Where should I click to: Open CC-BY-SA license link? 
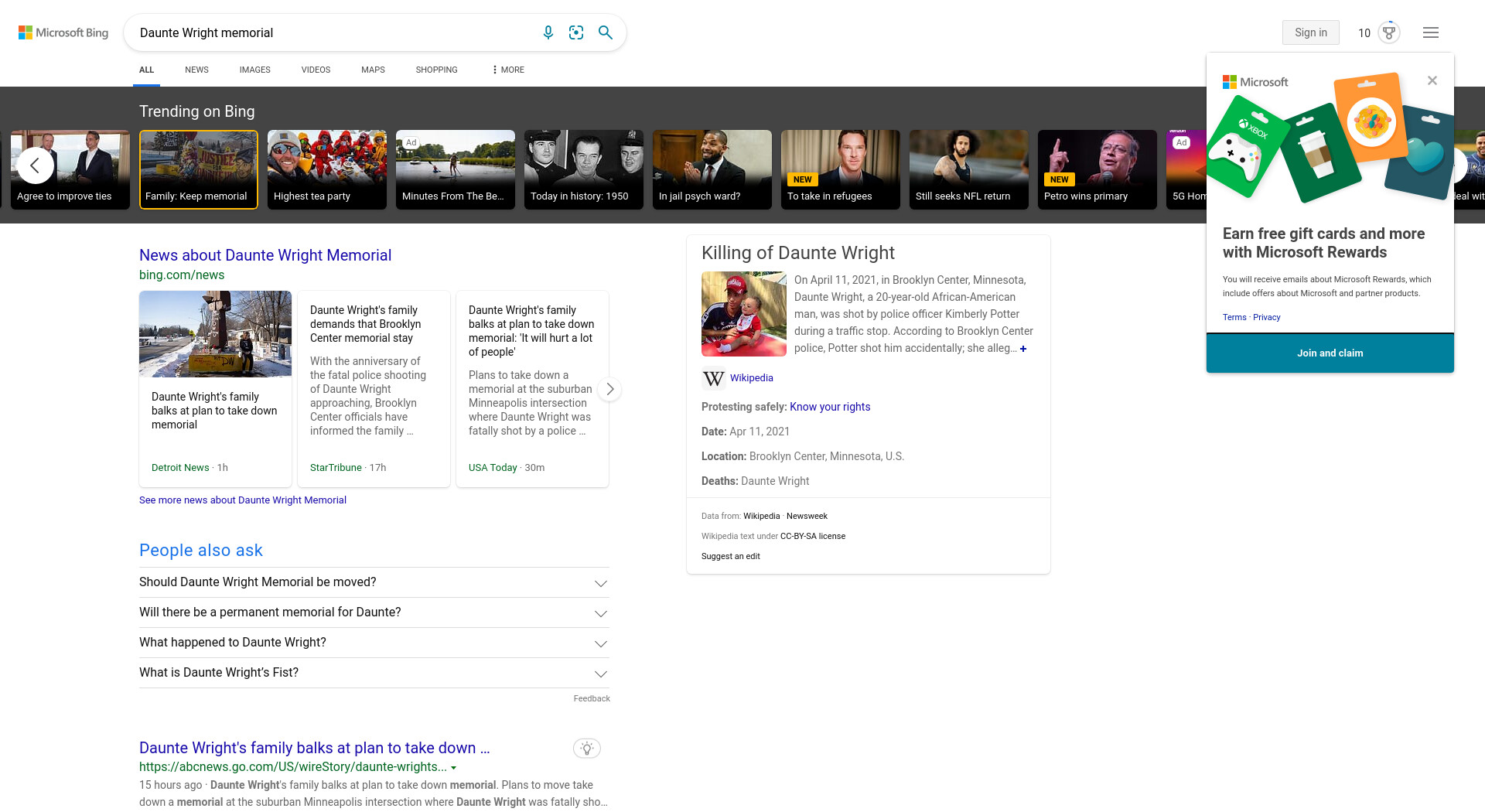(812, 536)
